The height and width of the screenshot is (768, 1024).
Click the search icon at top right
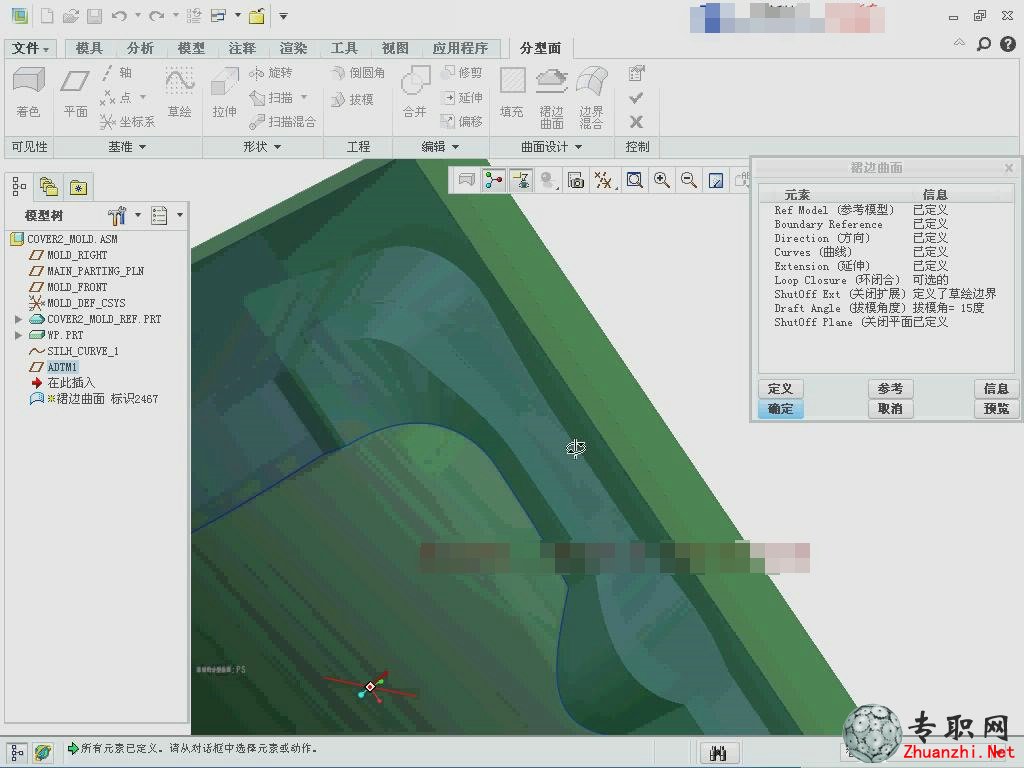(x=984, y=44)
